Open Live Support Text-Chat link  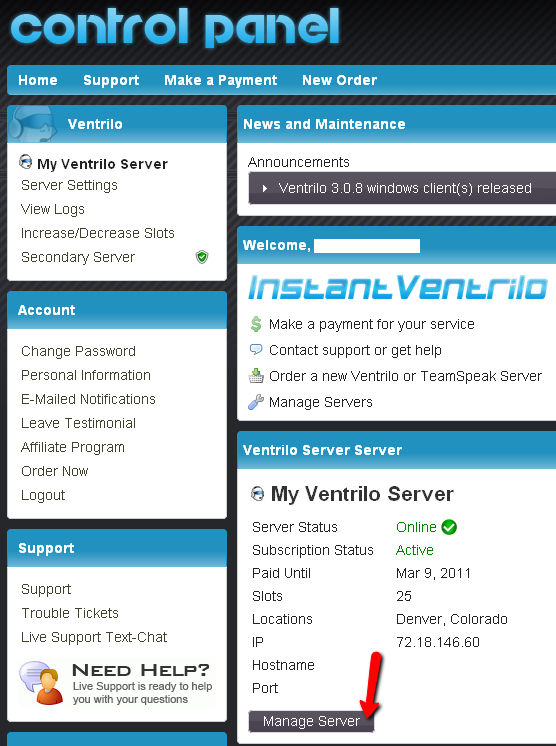(94, 637)
